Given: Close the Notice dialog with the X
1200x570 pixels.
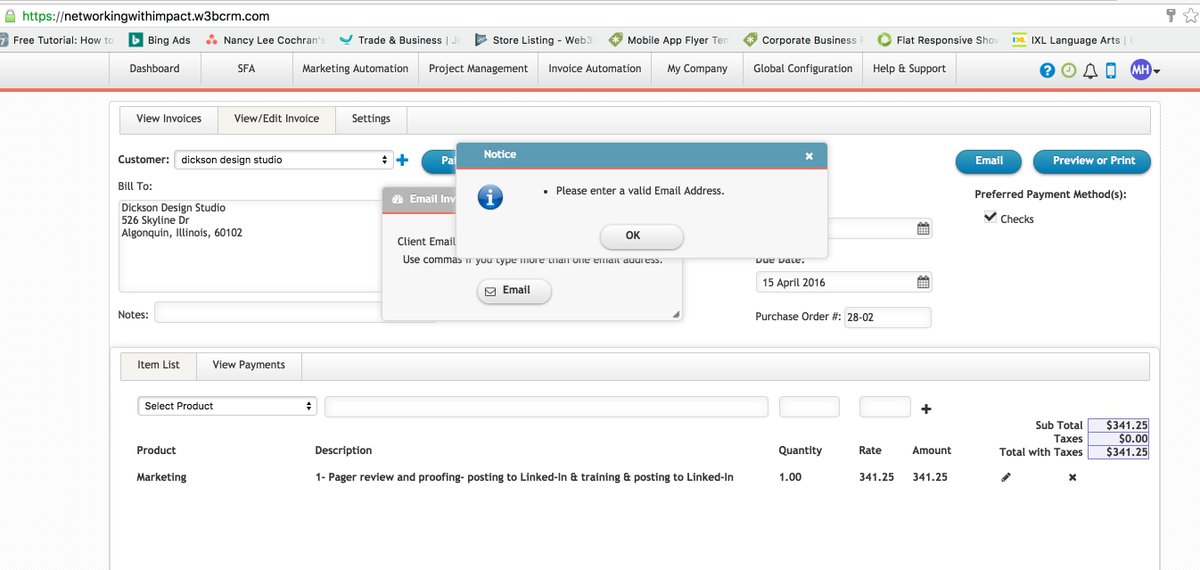Looking at the screenshot, I should (809, 156).
